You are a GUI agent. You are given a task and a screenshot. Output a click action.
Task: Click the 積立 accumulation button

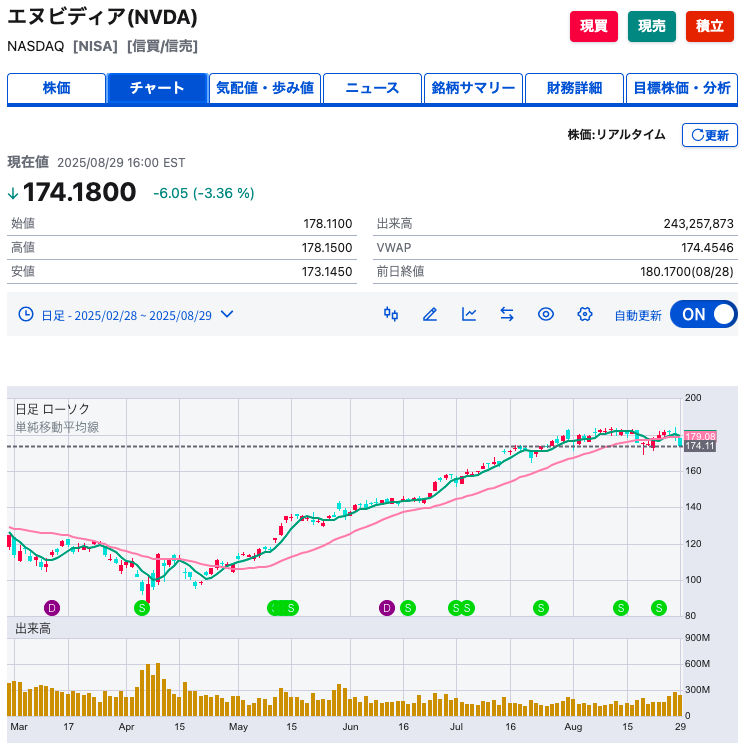click(710, 26)
